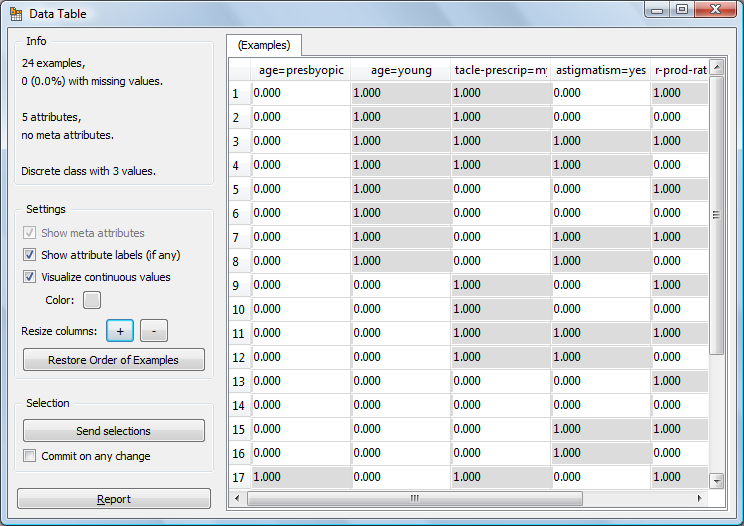Viewport: 744px width, 526px height.
Task: Open the Color swatch picker
Action: (x=92, y=300)
